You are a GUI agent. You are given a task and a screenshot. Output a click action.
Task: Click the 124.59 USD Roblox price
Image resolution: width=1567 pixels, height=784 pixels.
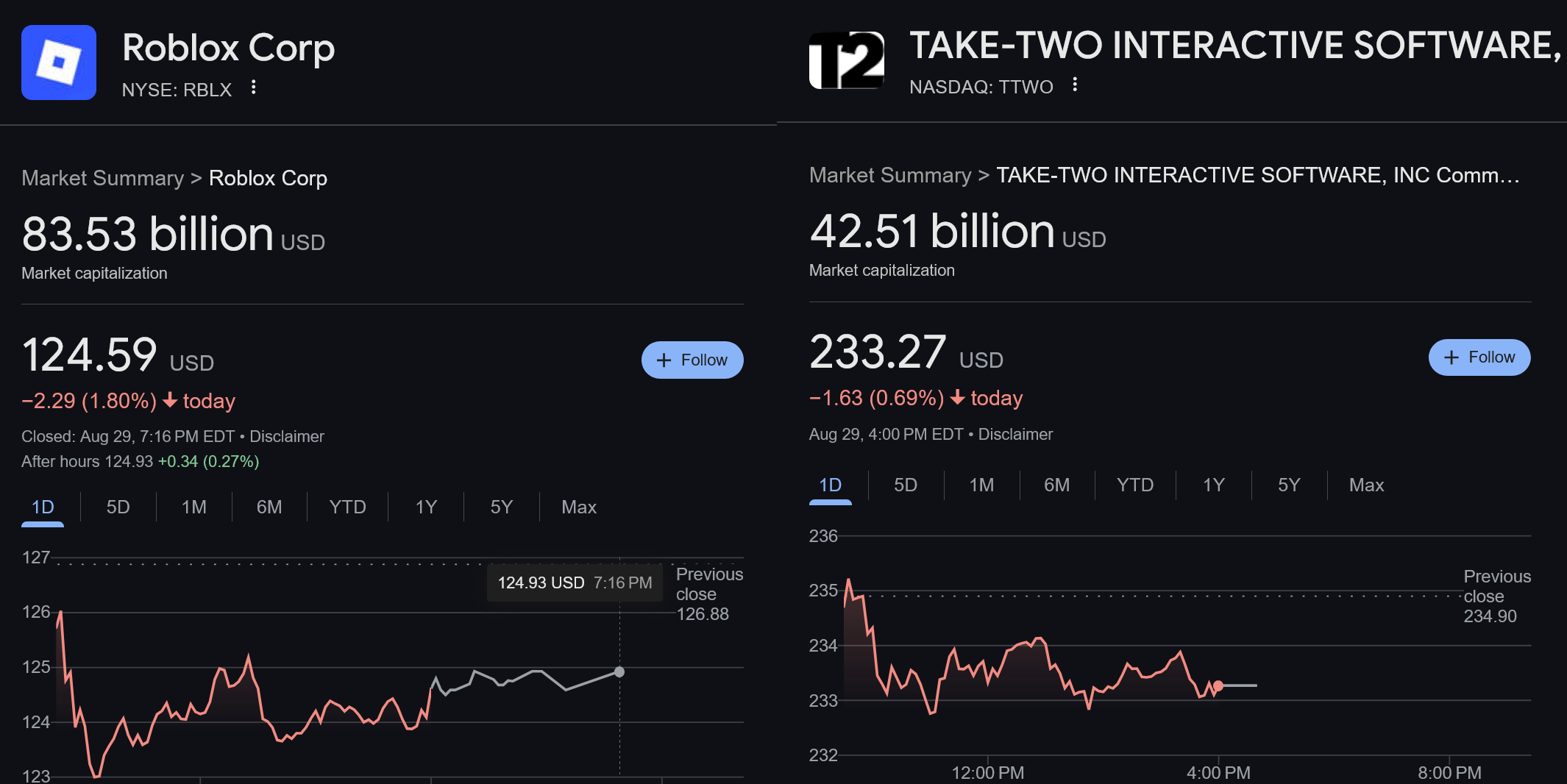[x=118, y=354]
